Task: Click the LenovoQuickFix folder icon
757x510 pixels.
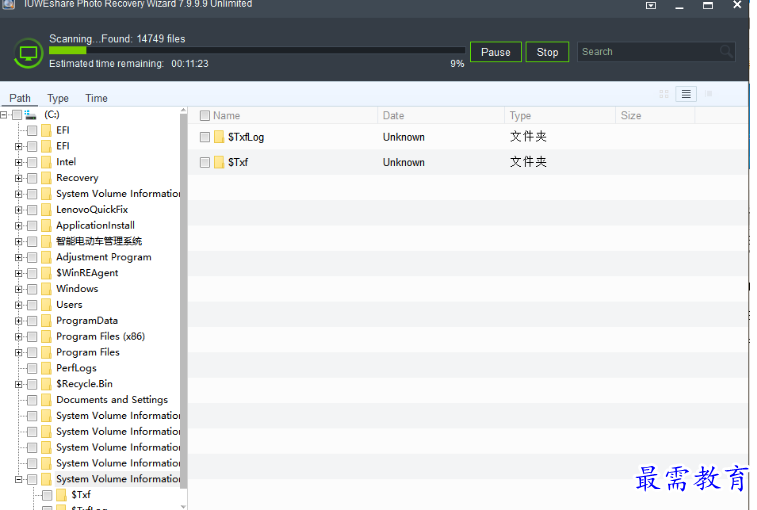Action: coord(46,210)
